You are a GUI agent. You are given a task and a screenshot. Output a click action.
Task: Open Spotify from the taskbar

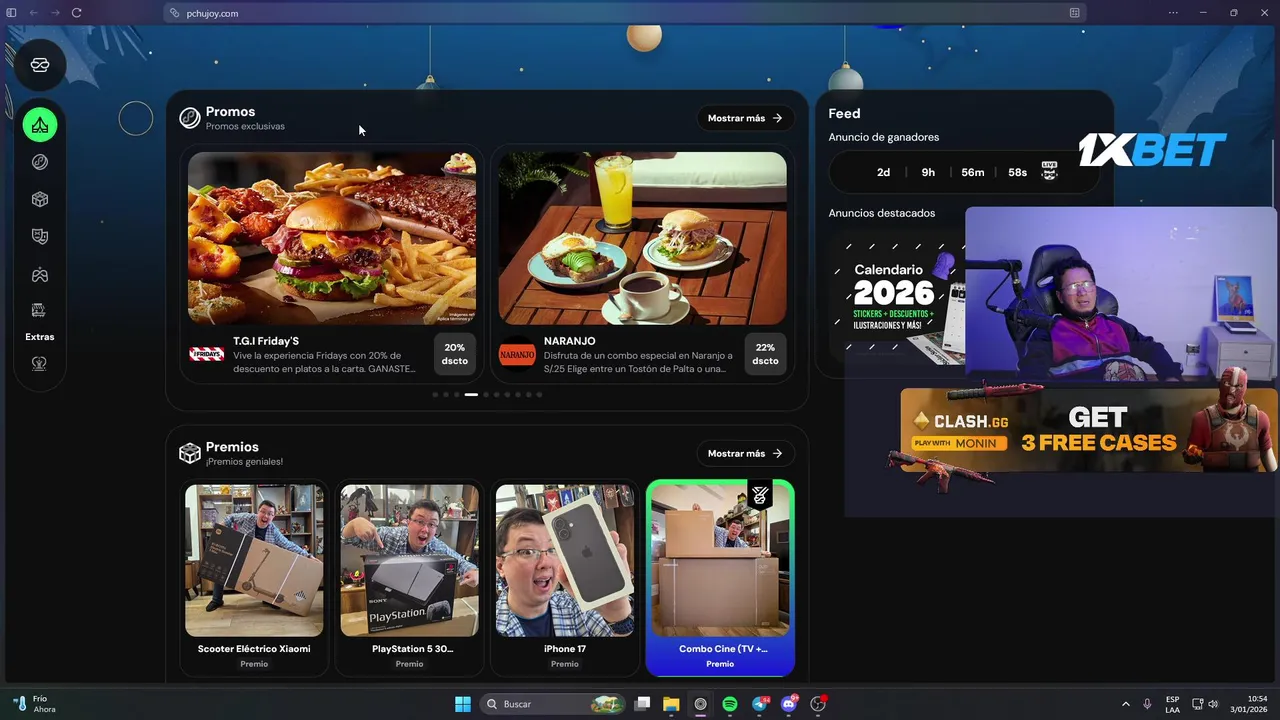coord(730,704)
